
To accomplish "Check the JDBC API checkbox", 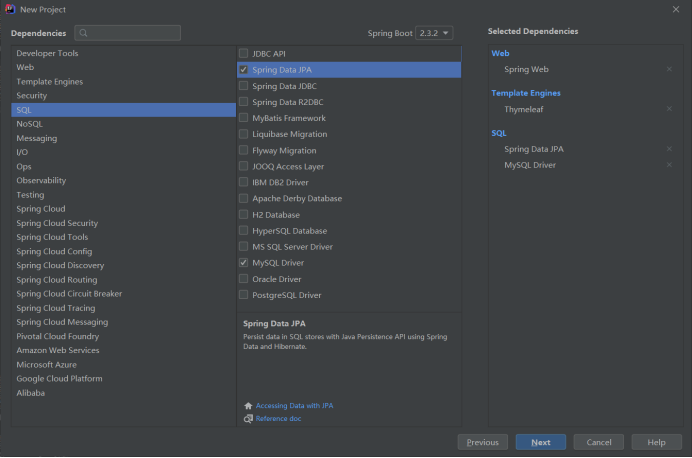I will pyautogui.click(x=243, y=53).
